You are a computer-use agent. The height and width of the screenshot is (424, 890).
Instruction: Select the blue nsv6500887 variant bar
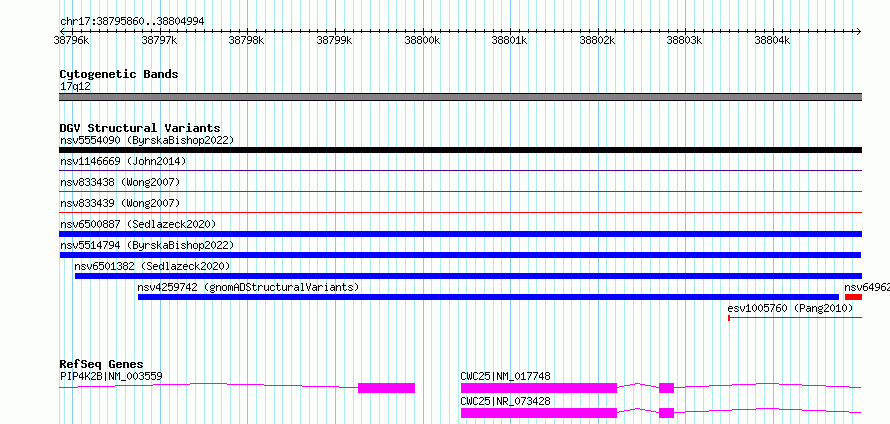[x=460, y=234]
